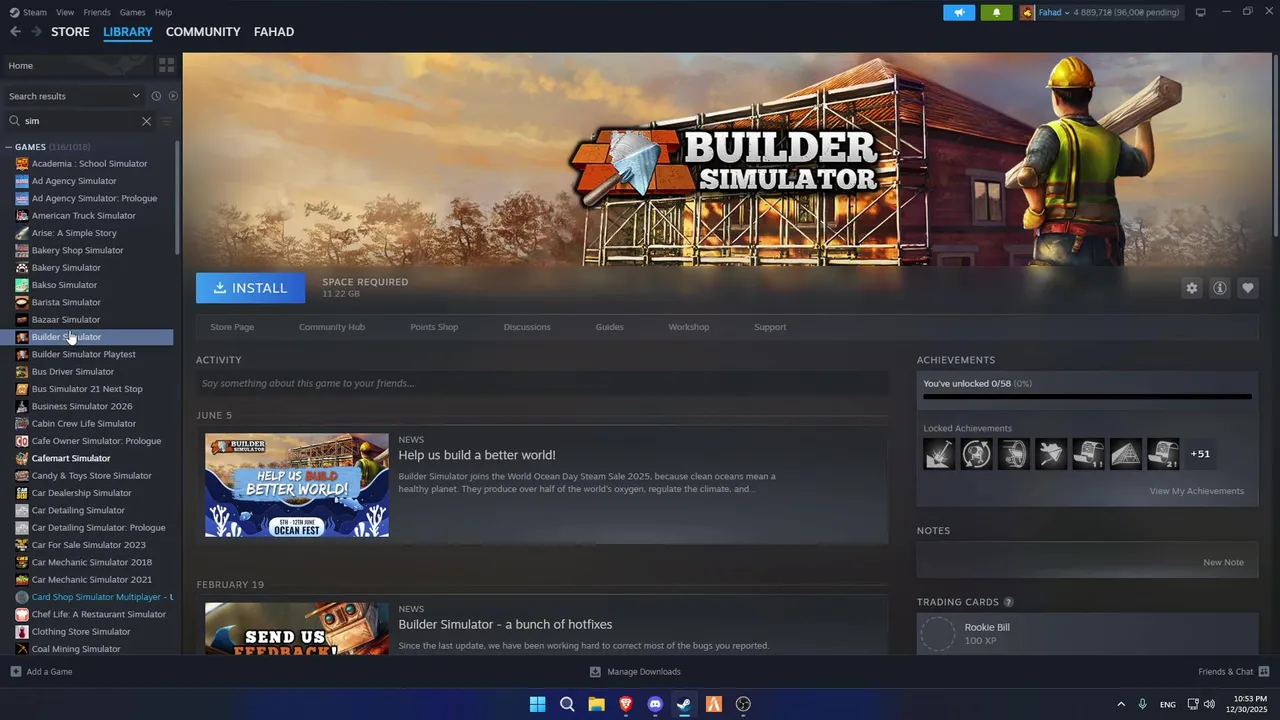Image resolution: width=1280 pixels, height=720 pixels.
Task: Open the library grid collections view
Action: pyautogui.click(x=167, y=65)
